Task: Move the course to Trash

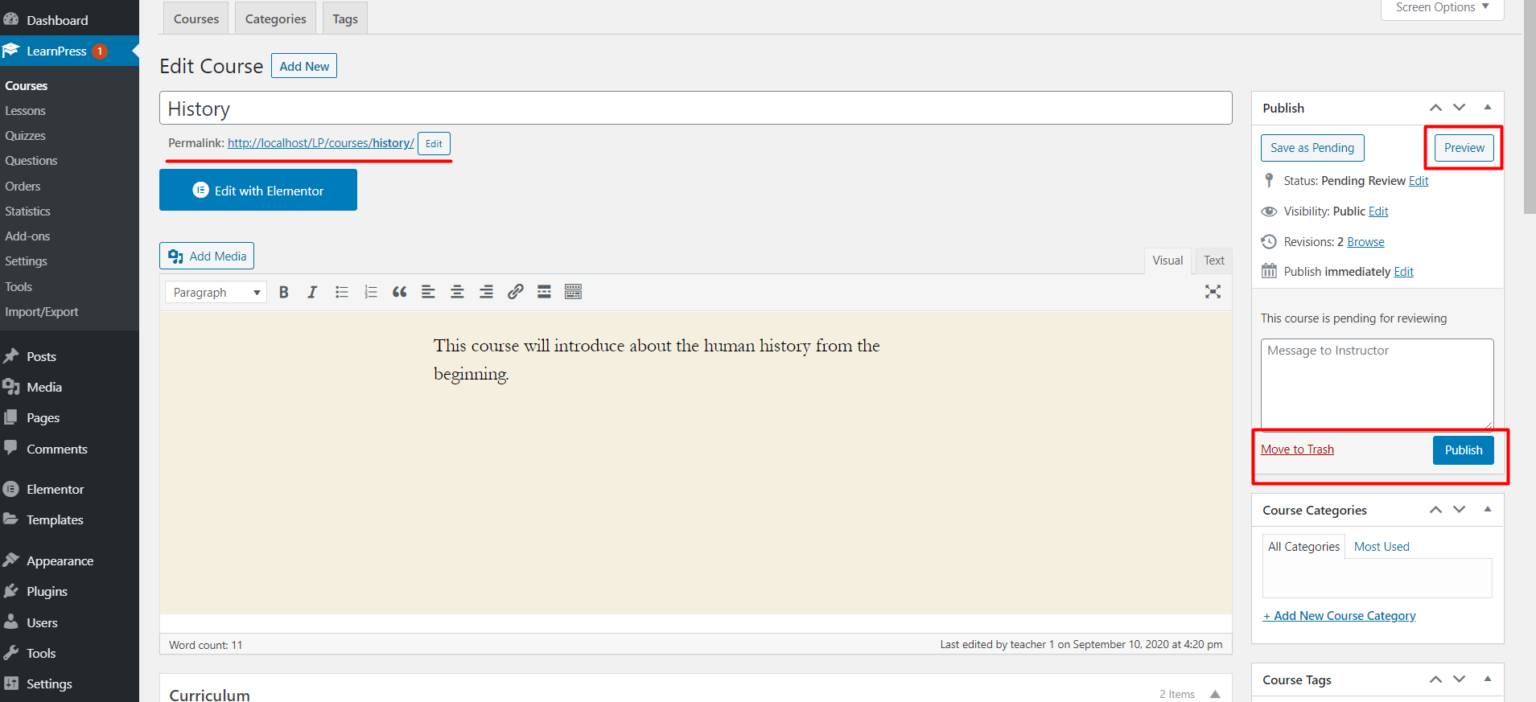Action: point(1297,449)
